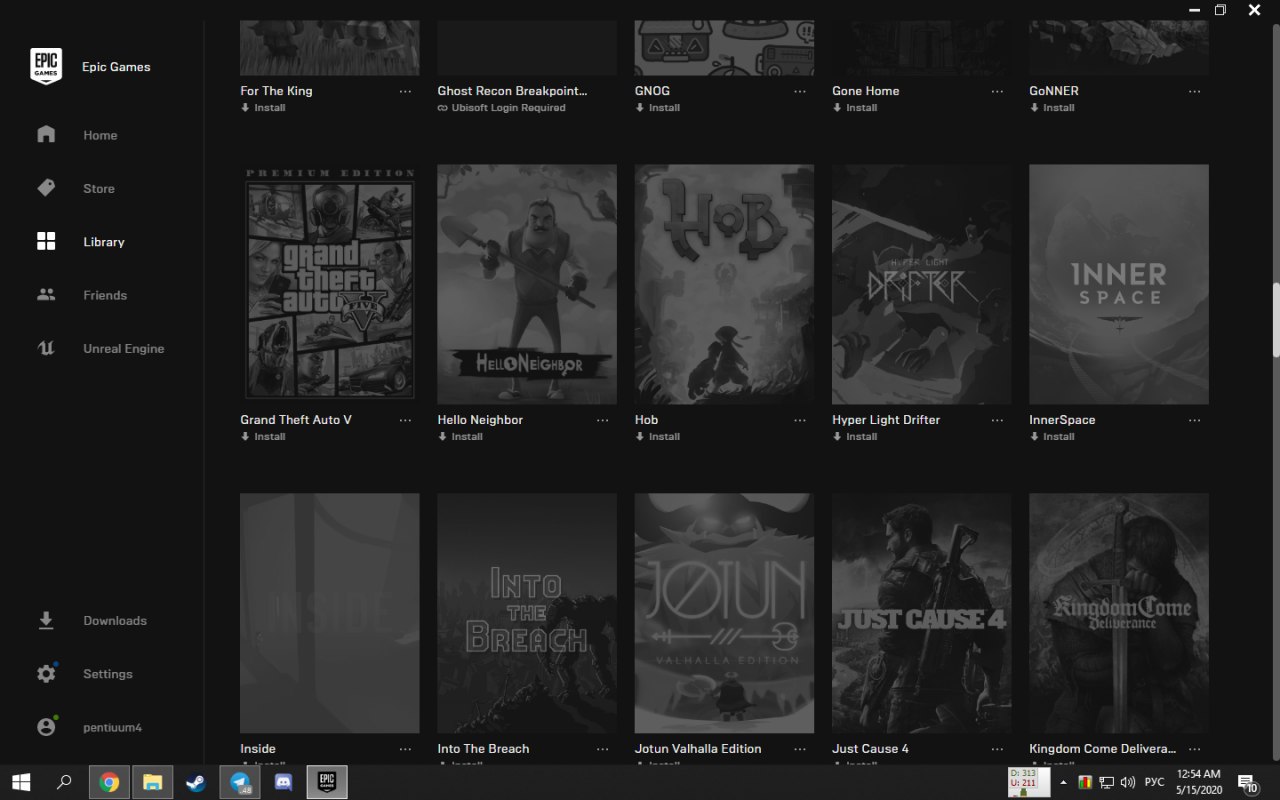The height and width of the screenshot is (800, 1280).
Task: Open the Friends list
Action: pyautogui.click(x=105, y=295)
